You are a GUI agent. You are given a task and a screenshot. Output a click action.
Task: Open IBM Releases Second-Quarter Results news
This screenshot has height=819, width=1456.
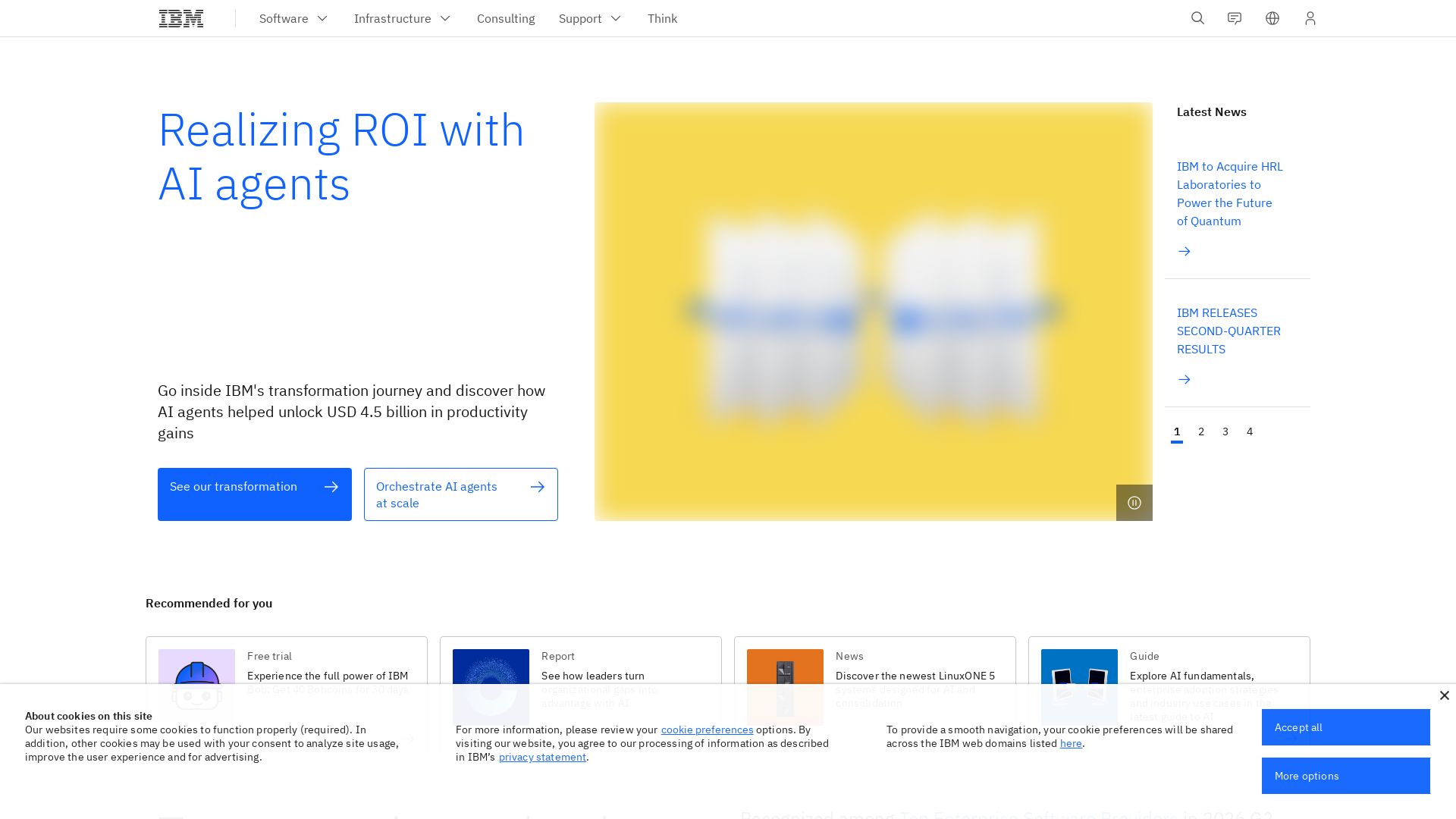[x=1228, y=331]
